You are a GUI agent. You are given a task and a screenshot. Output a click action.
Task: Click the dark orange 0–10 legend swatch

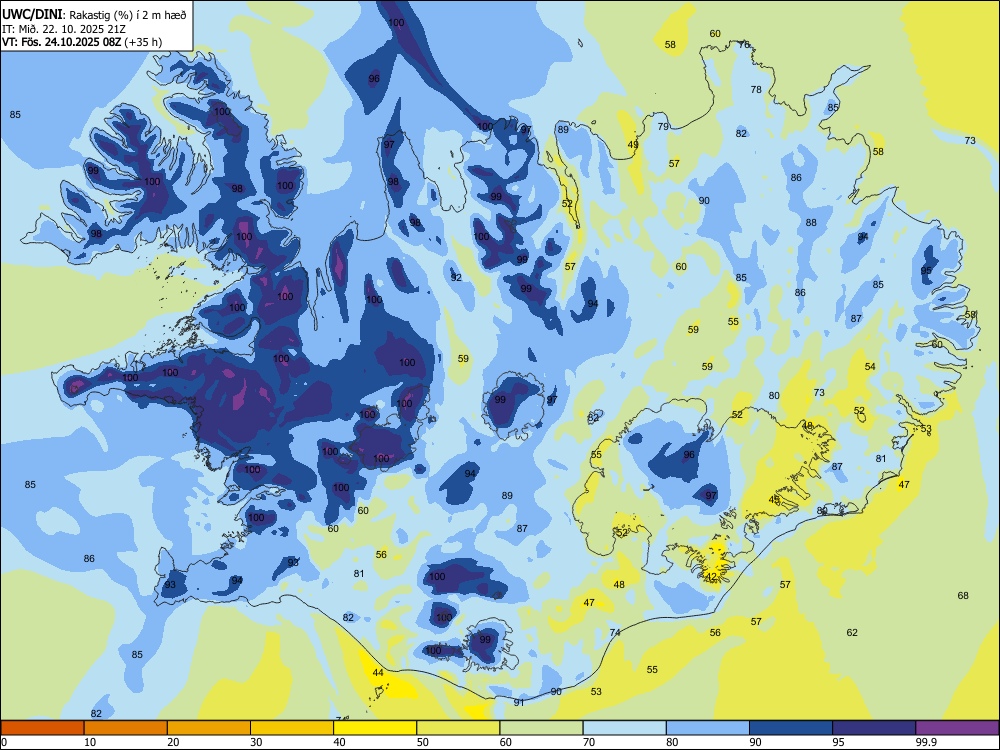[x=43, y=728]
